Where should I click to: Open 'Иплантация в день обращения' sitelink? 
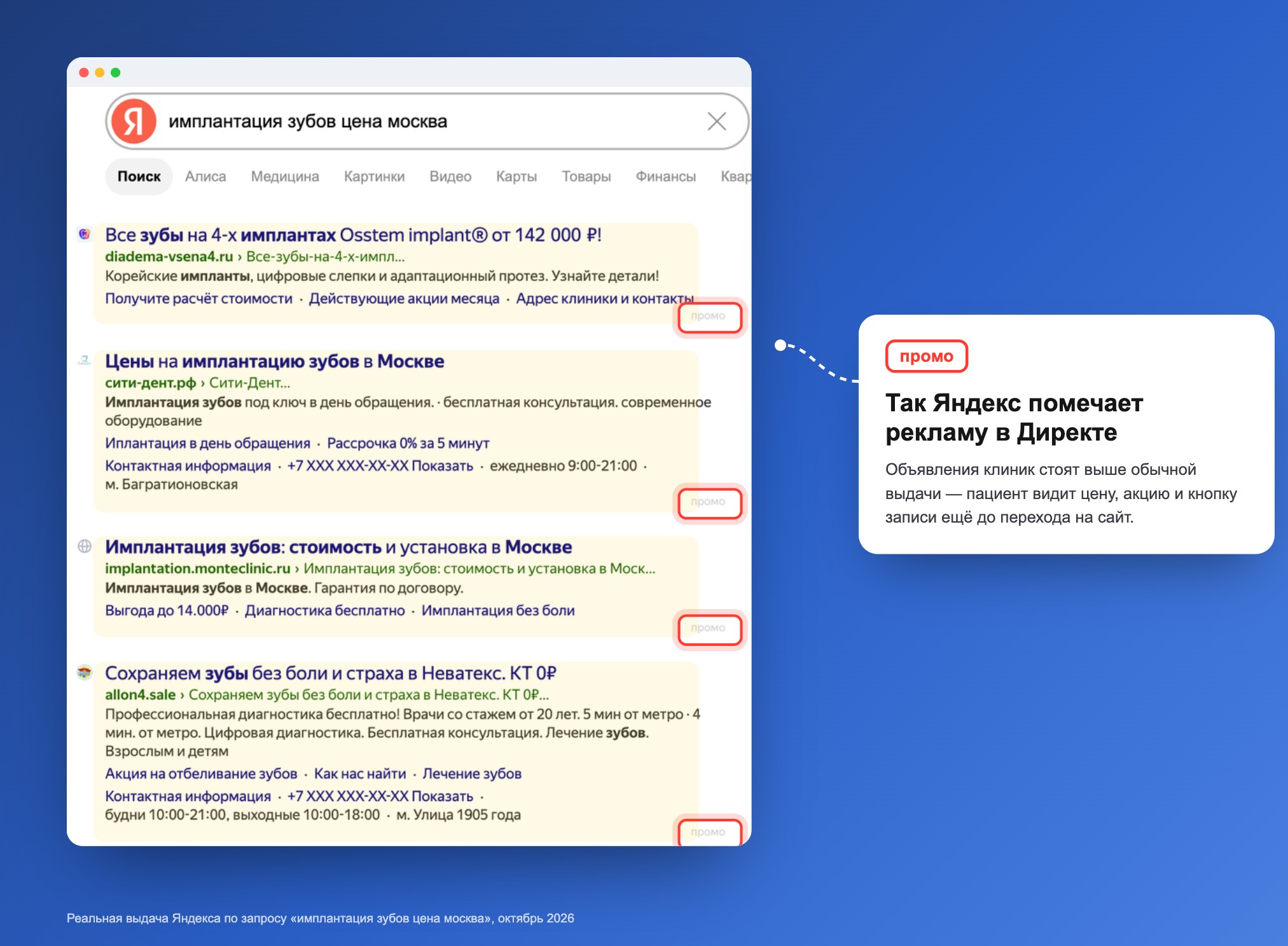(207, 443)
